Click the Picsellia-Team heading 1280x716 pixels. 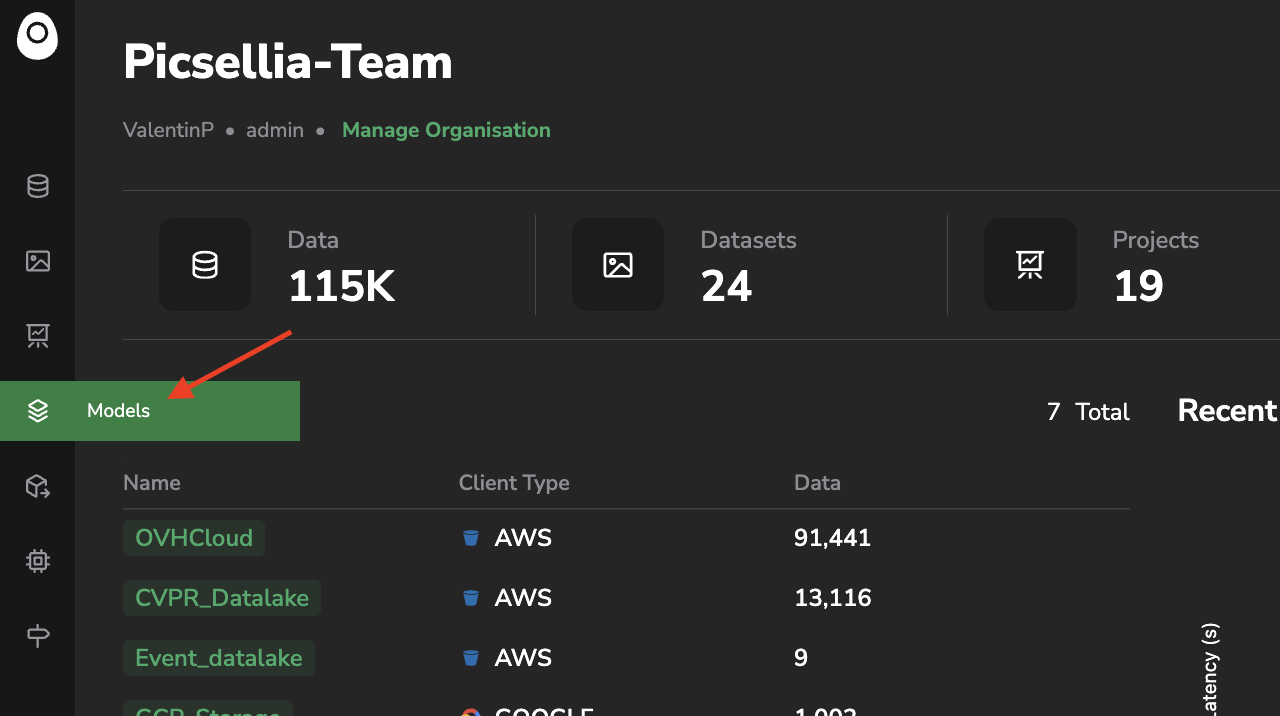tap(288, 62)
